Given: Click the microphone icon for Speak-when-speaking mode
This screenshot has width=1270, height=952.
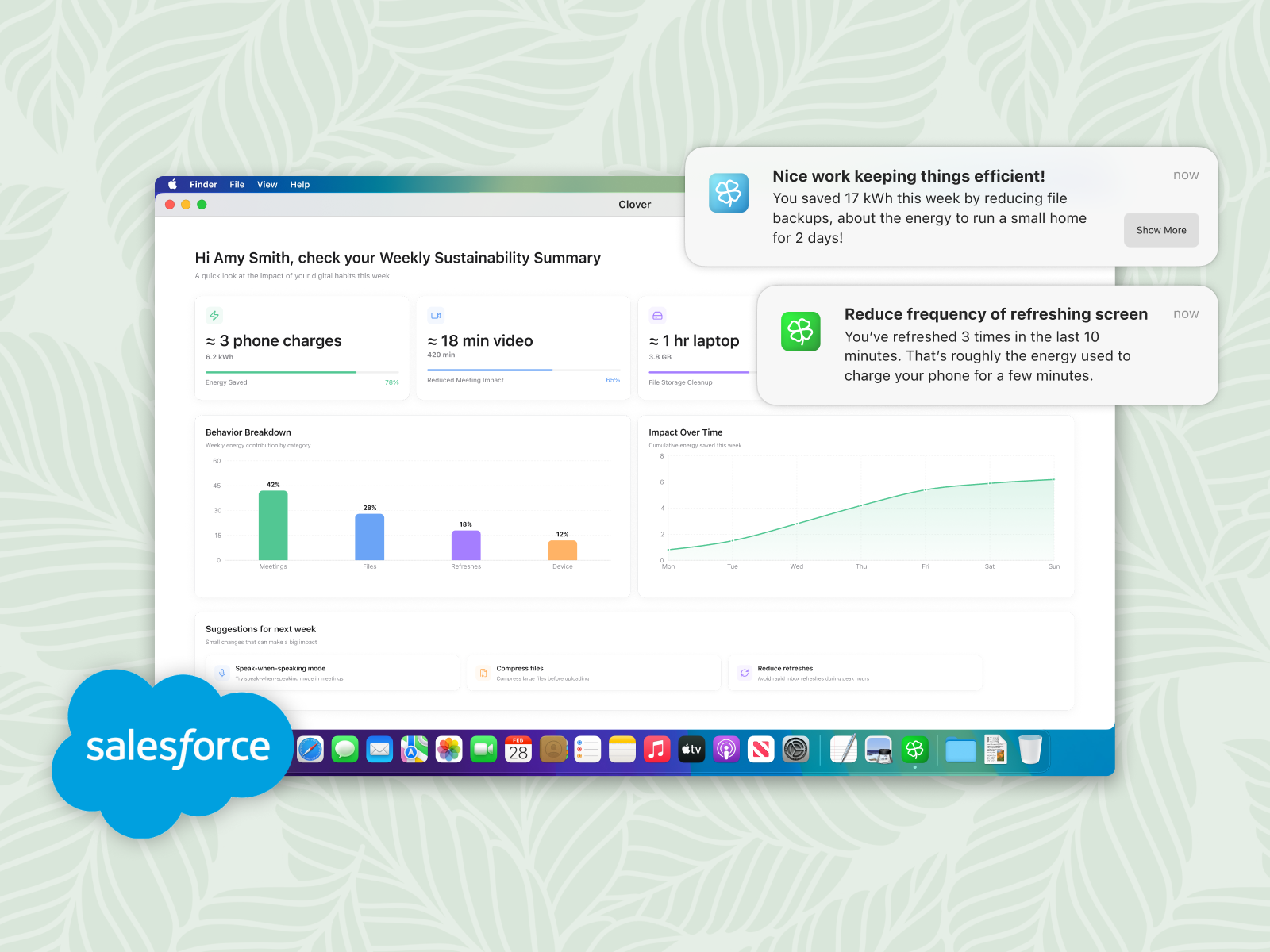Looking at the screenshot, I should [222, 673].
